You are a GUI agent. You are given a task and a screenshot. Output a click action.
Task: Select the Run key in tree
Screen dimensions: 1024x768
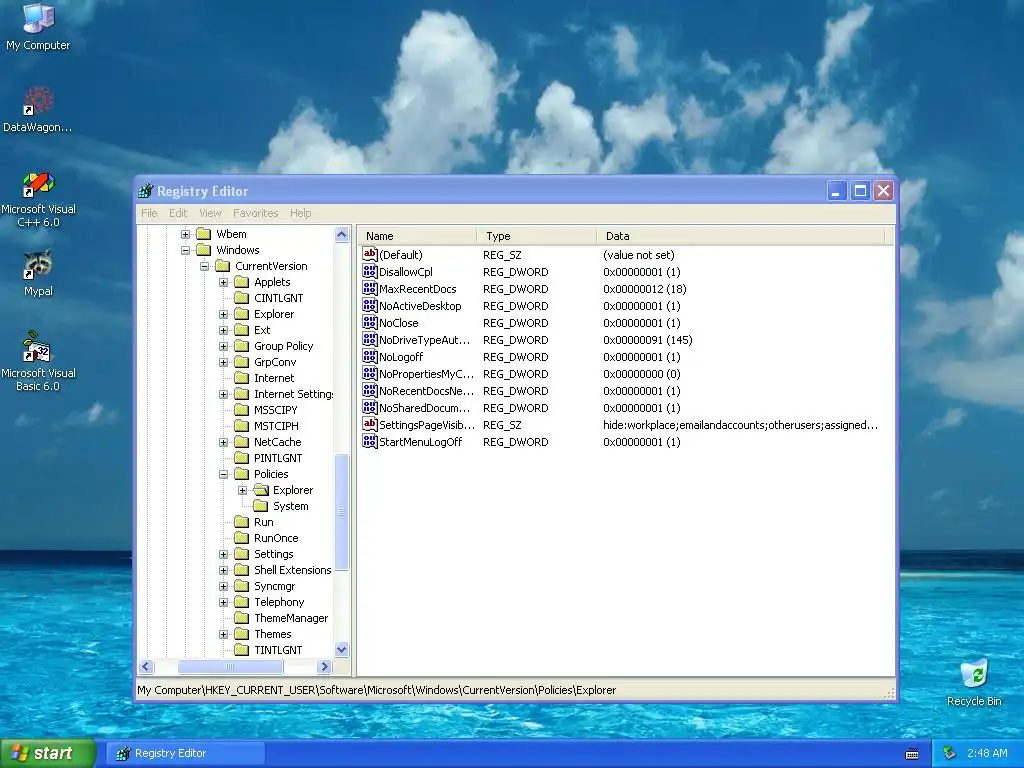point(264,522)
